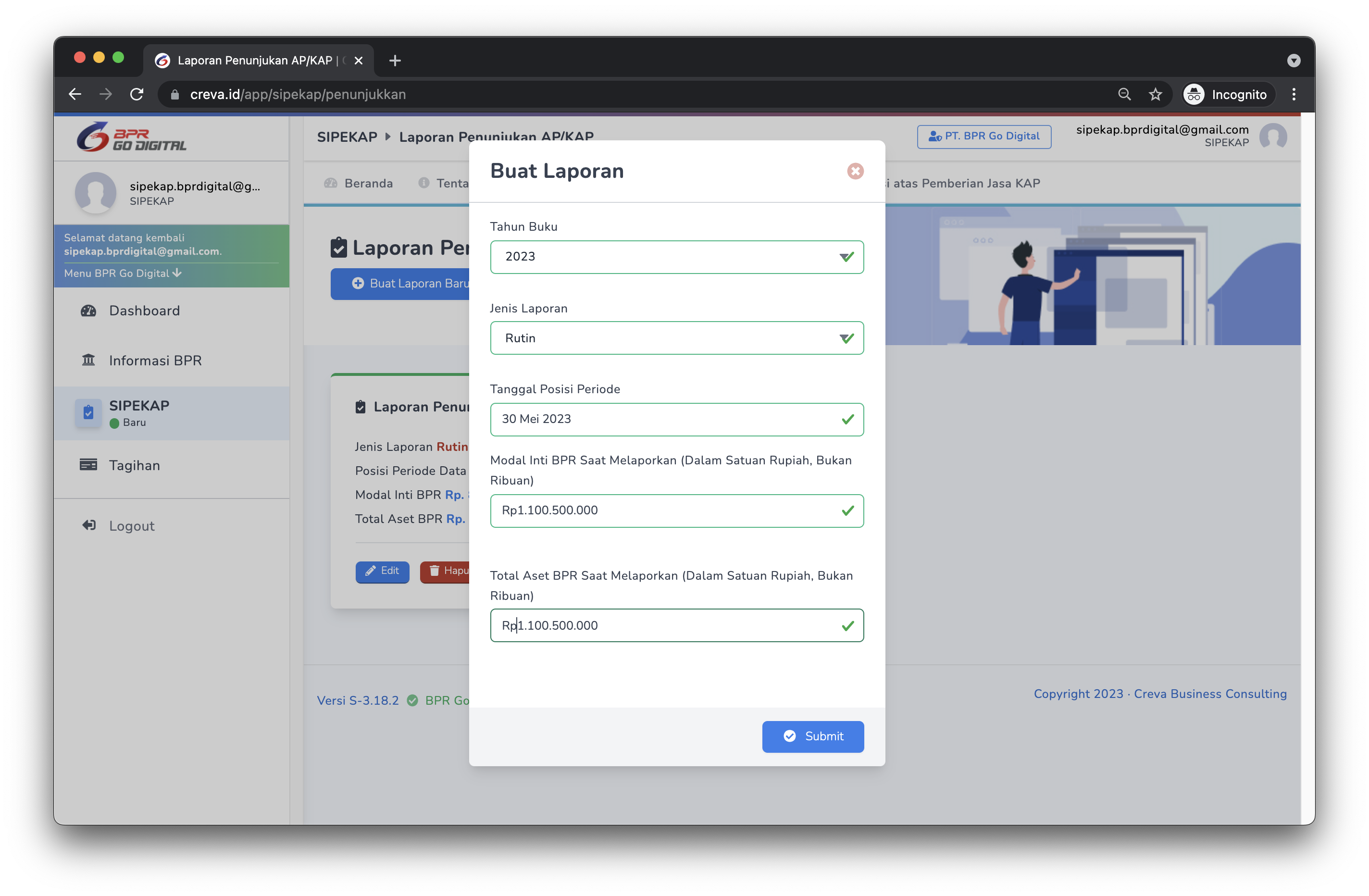
Task: Open a new browser tab
Action: click(395, 61)
